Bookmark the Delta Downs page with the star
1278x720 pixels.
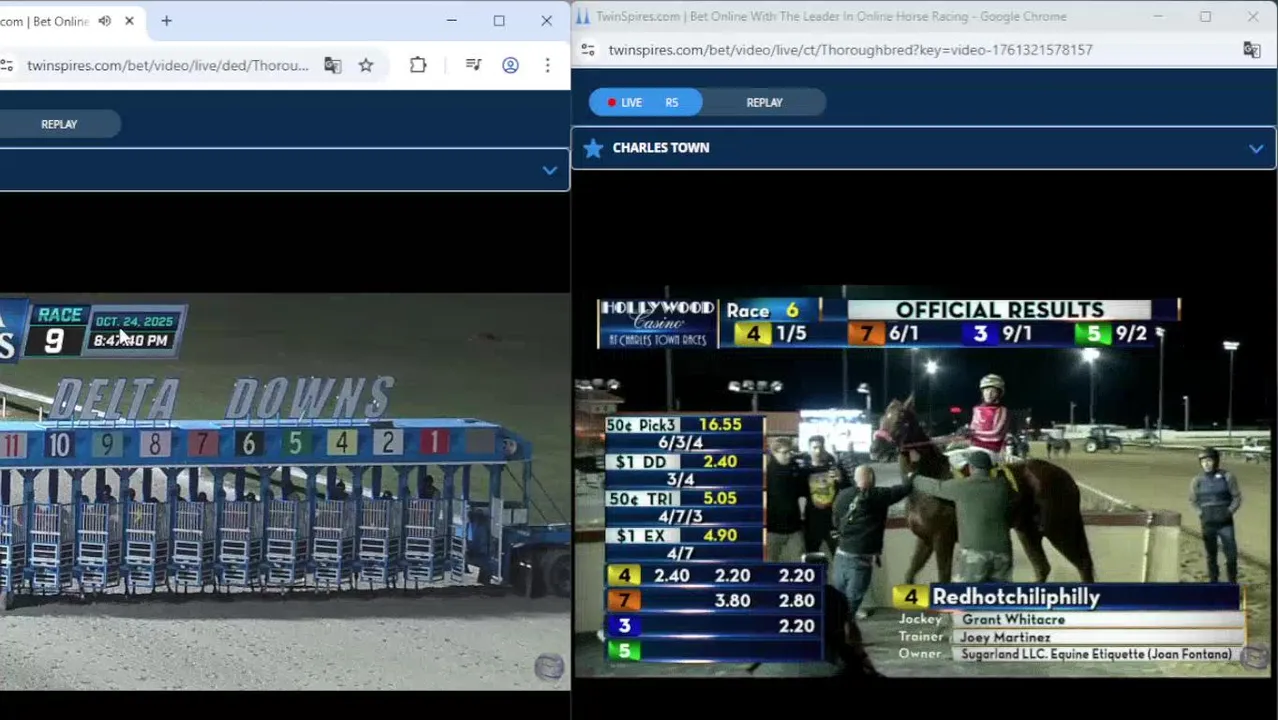pyautogui.click(x=366, y=66)
